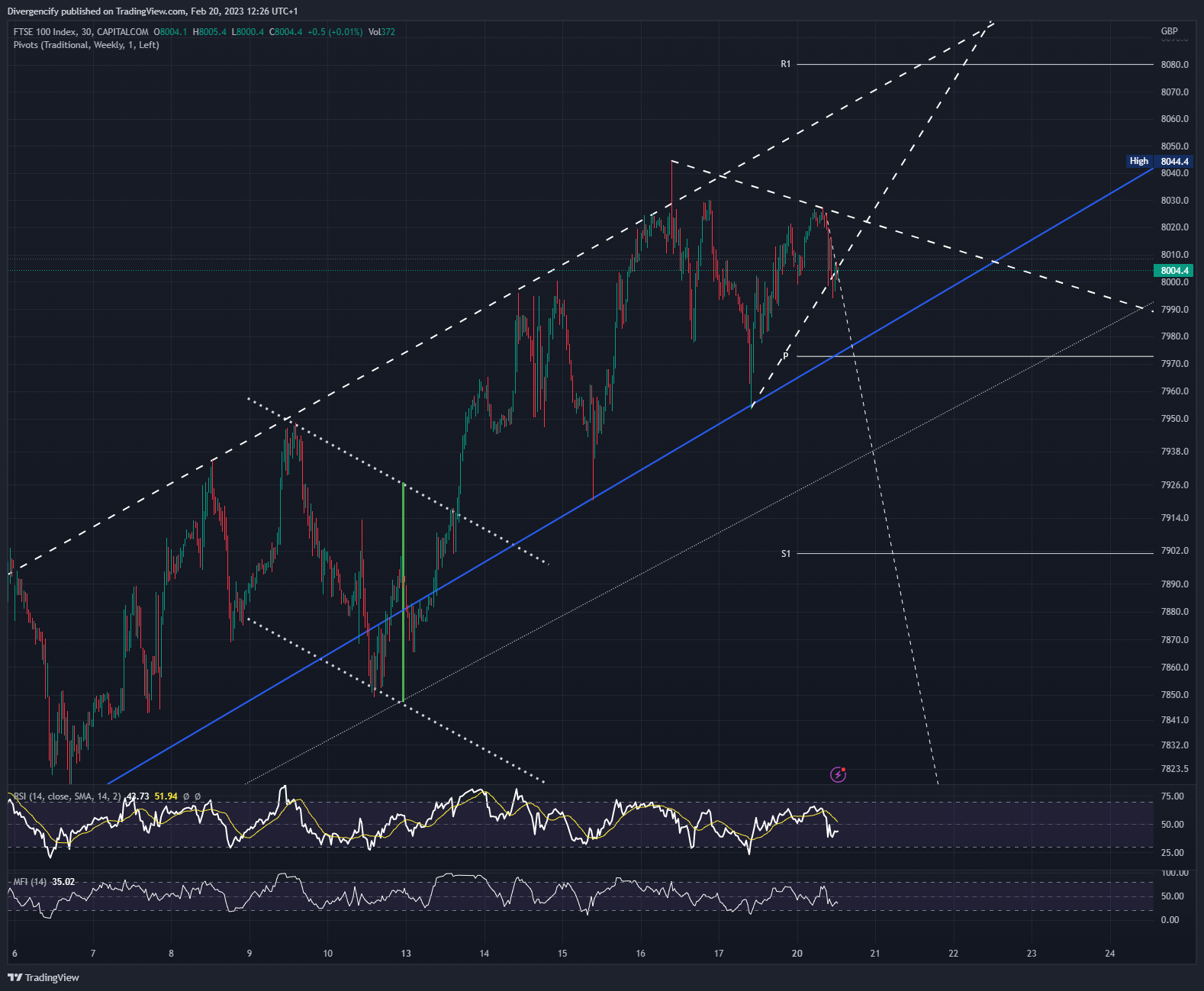
Task: Click the close value C8004.4 in legend
Action: point(286,32)
